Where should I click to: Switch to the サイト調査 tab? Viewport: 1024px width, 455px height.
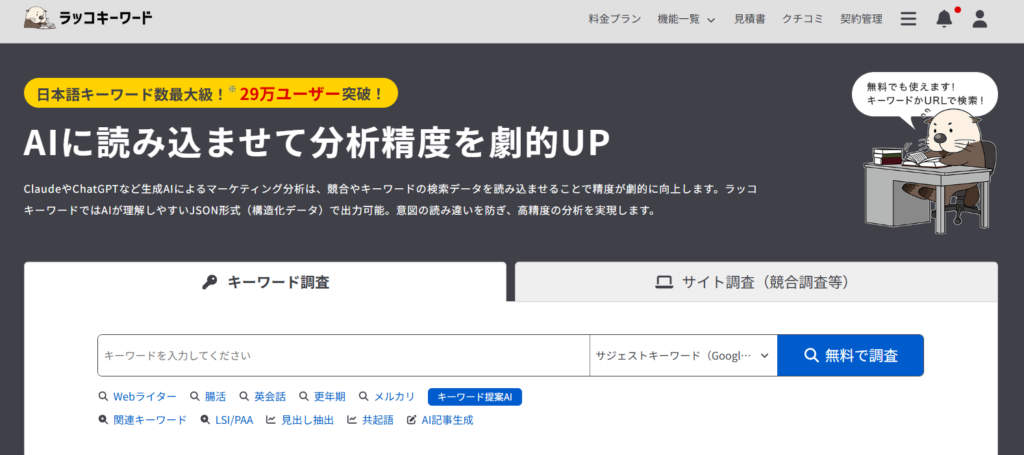[x=755, y=282]
